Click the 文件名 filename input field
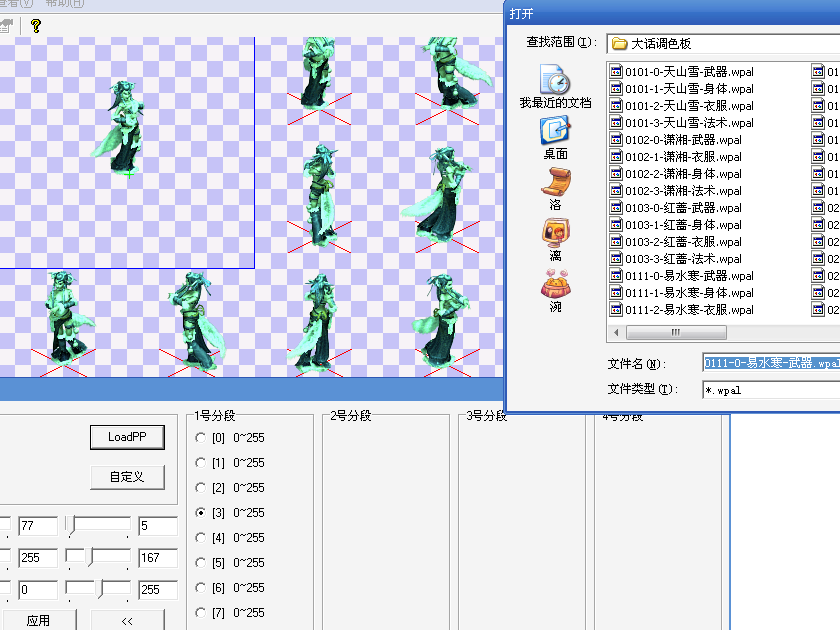Viewport: 840px width, 630px height. [771, 363]
